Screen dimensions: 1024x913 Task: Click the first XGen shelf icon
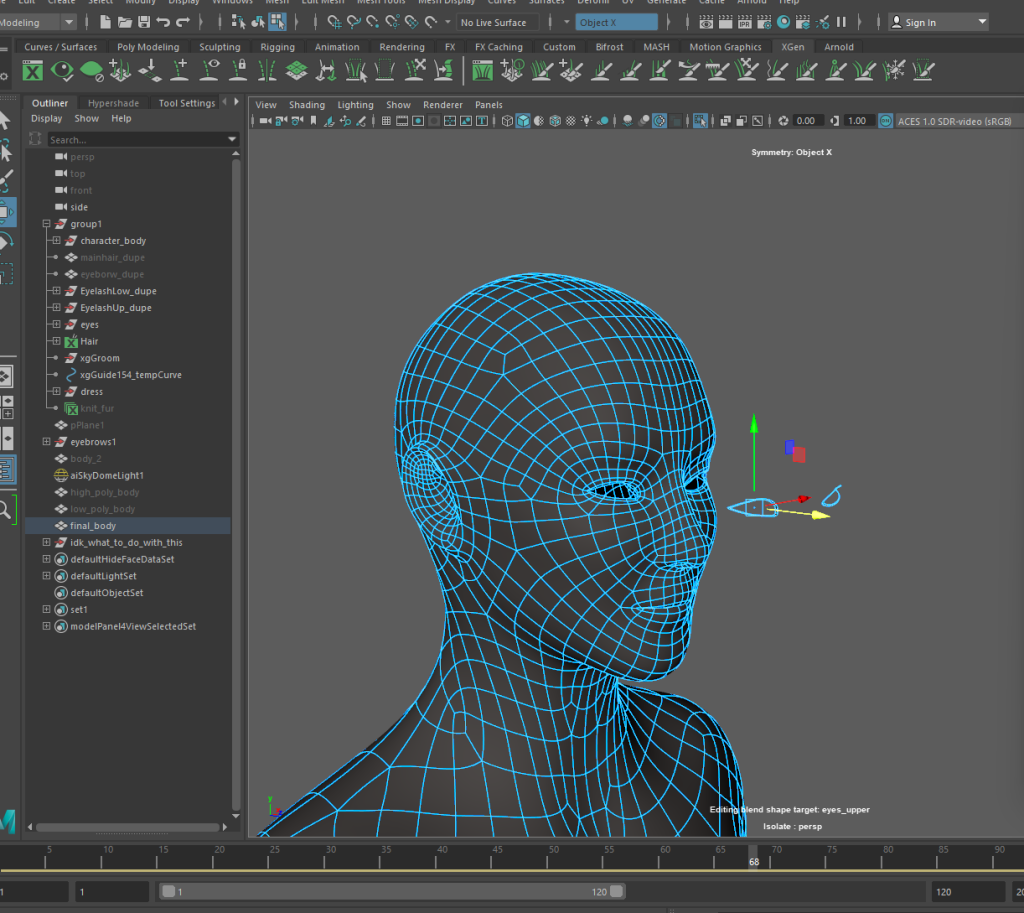34,70
